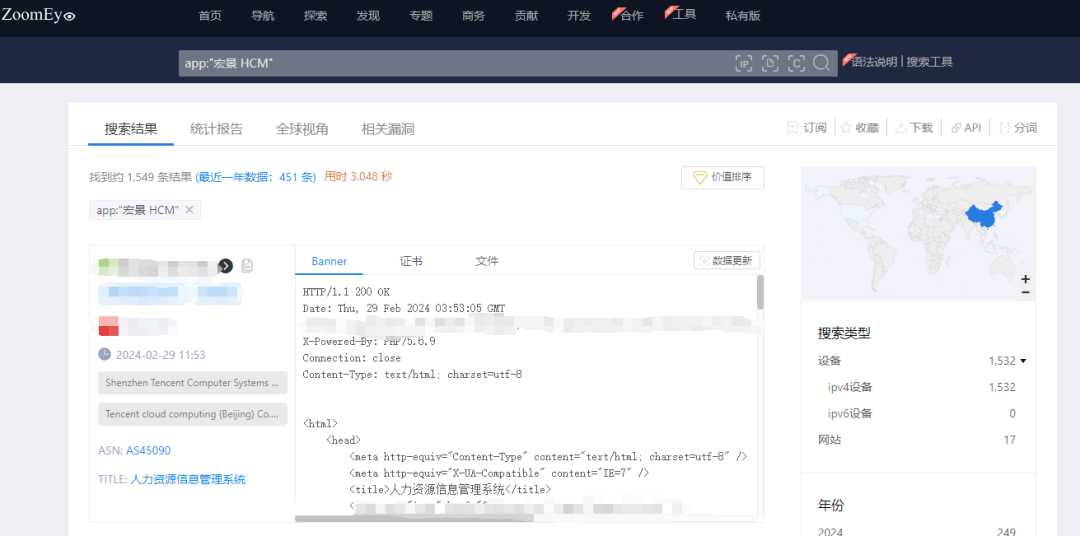Click the 2024-02-29 11:53 timestamp
The width and height of the screenshot is (1080, 536).
160,355
